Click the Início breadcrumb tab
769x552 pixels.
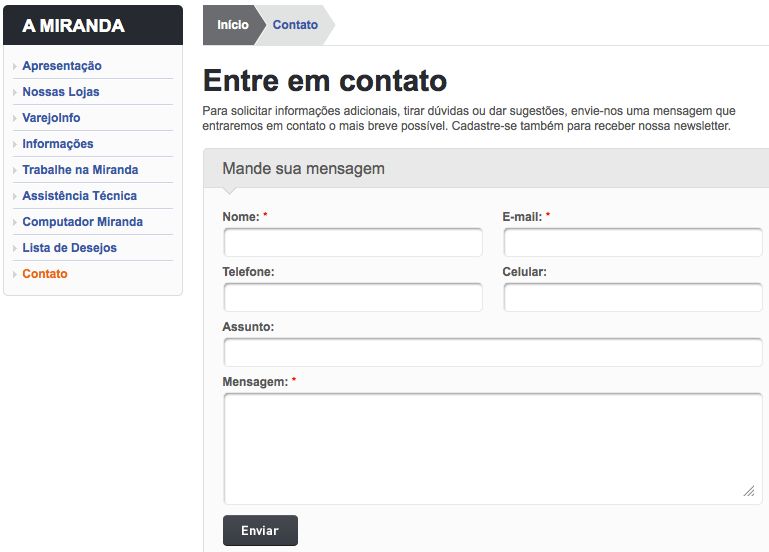pyautogui.click(x=232, y=25)
